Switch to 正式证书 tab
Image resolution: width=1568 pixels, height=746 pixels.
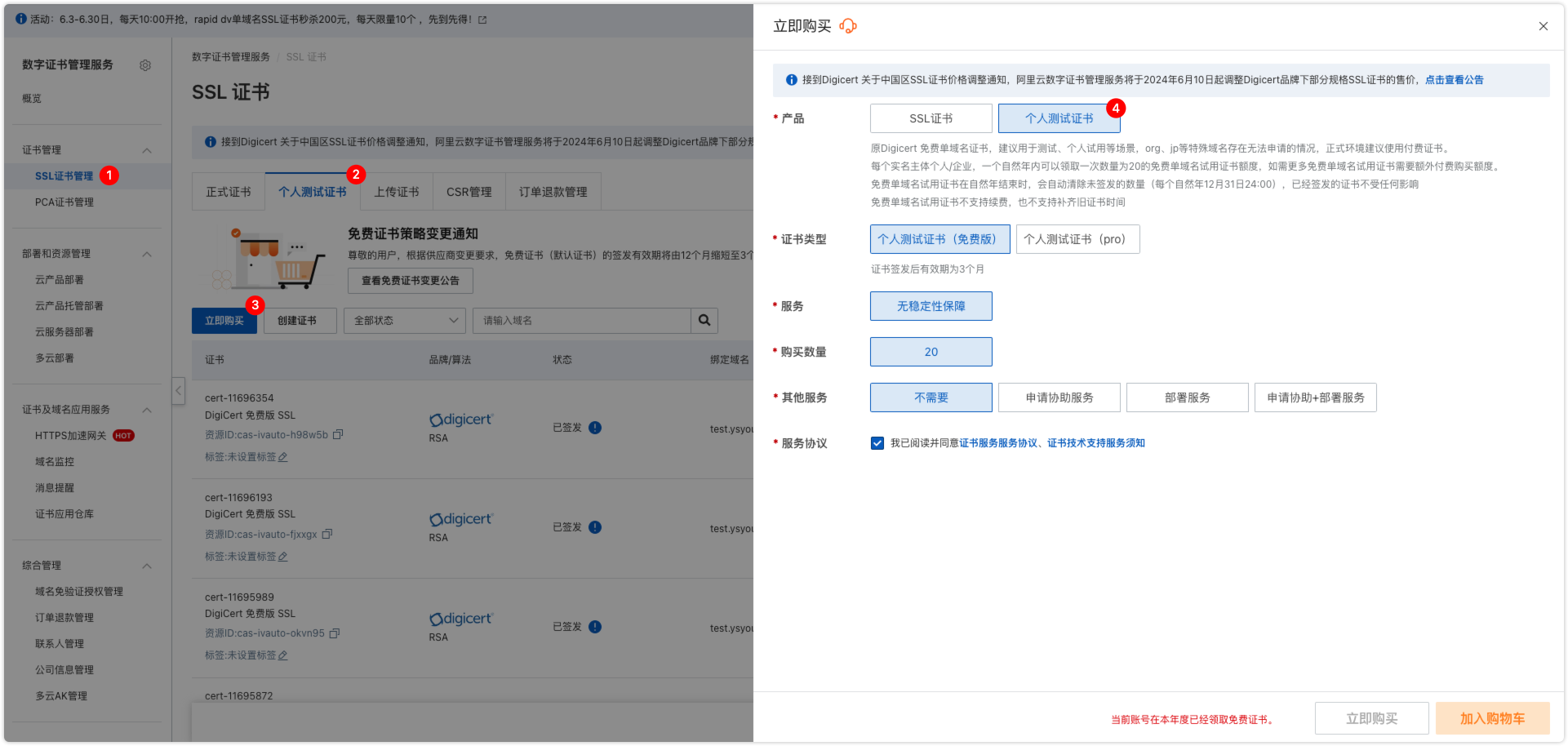[229, 192]
